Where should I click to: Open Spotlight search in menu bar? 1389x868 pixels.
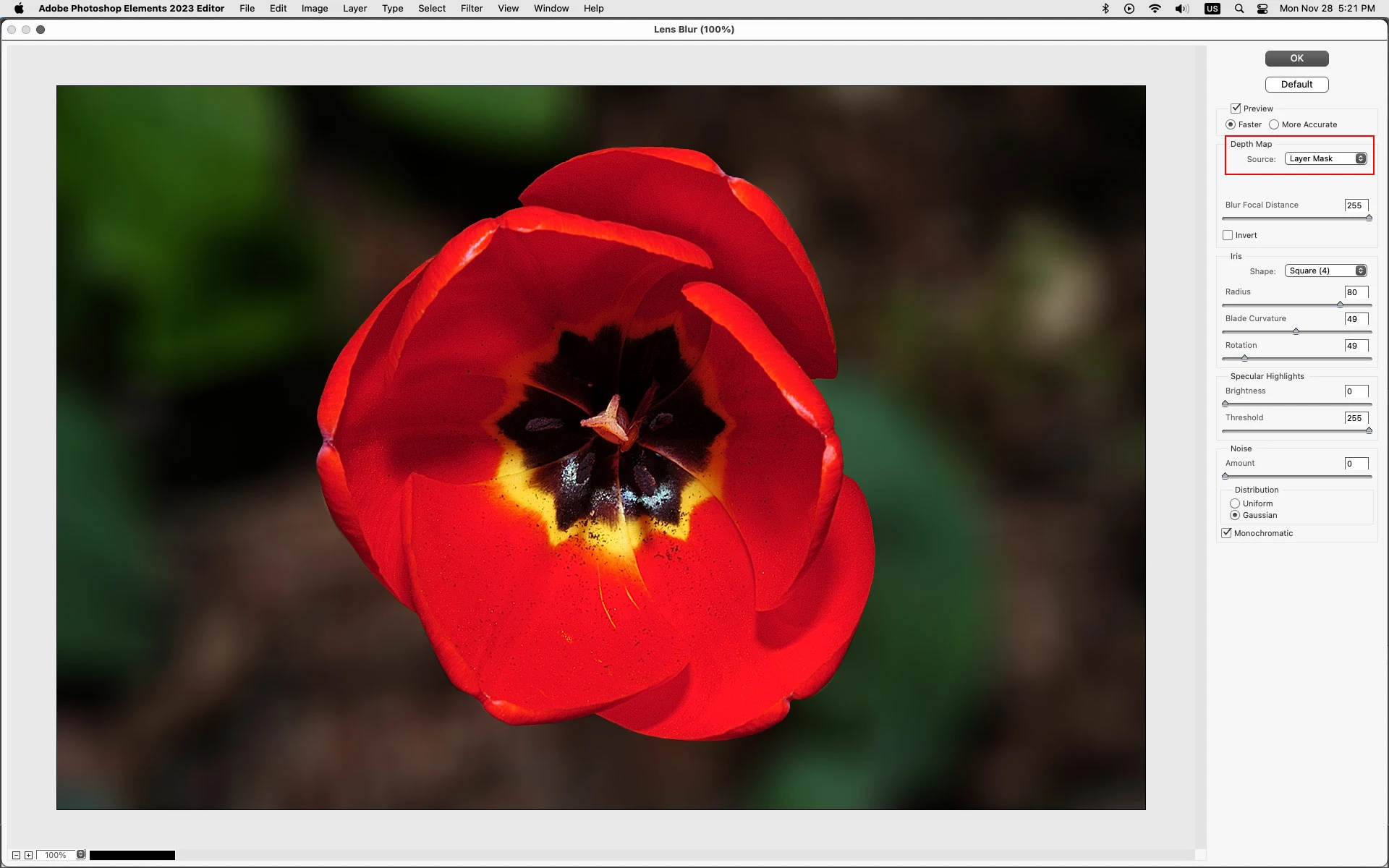click(x=1239, y=9)
